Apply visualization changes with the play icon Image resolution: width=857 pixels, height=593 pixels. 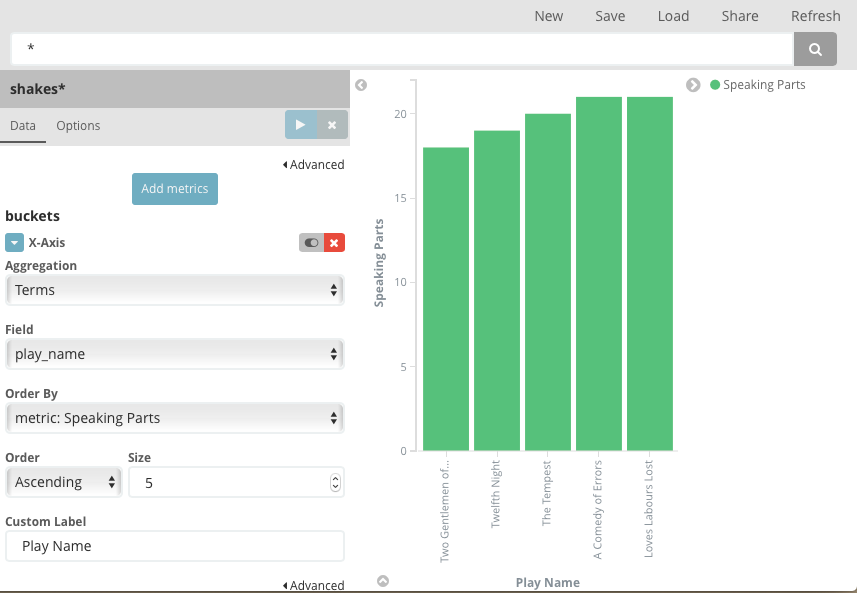pos(300,124)
